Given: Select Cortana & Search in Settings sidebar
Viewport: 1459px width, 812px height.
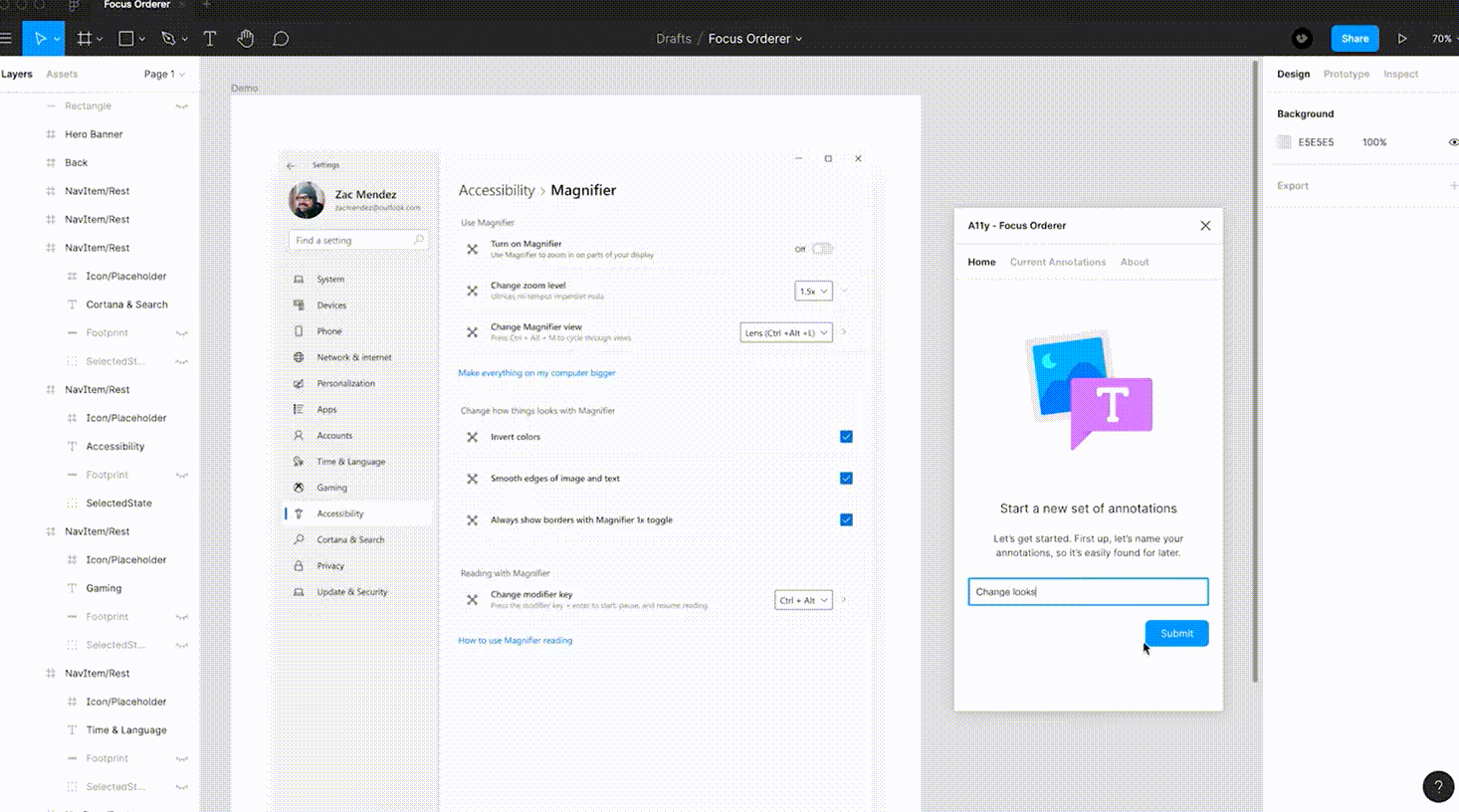Looking at the screenshot, I should (350, 540).
